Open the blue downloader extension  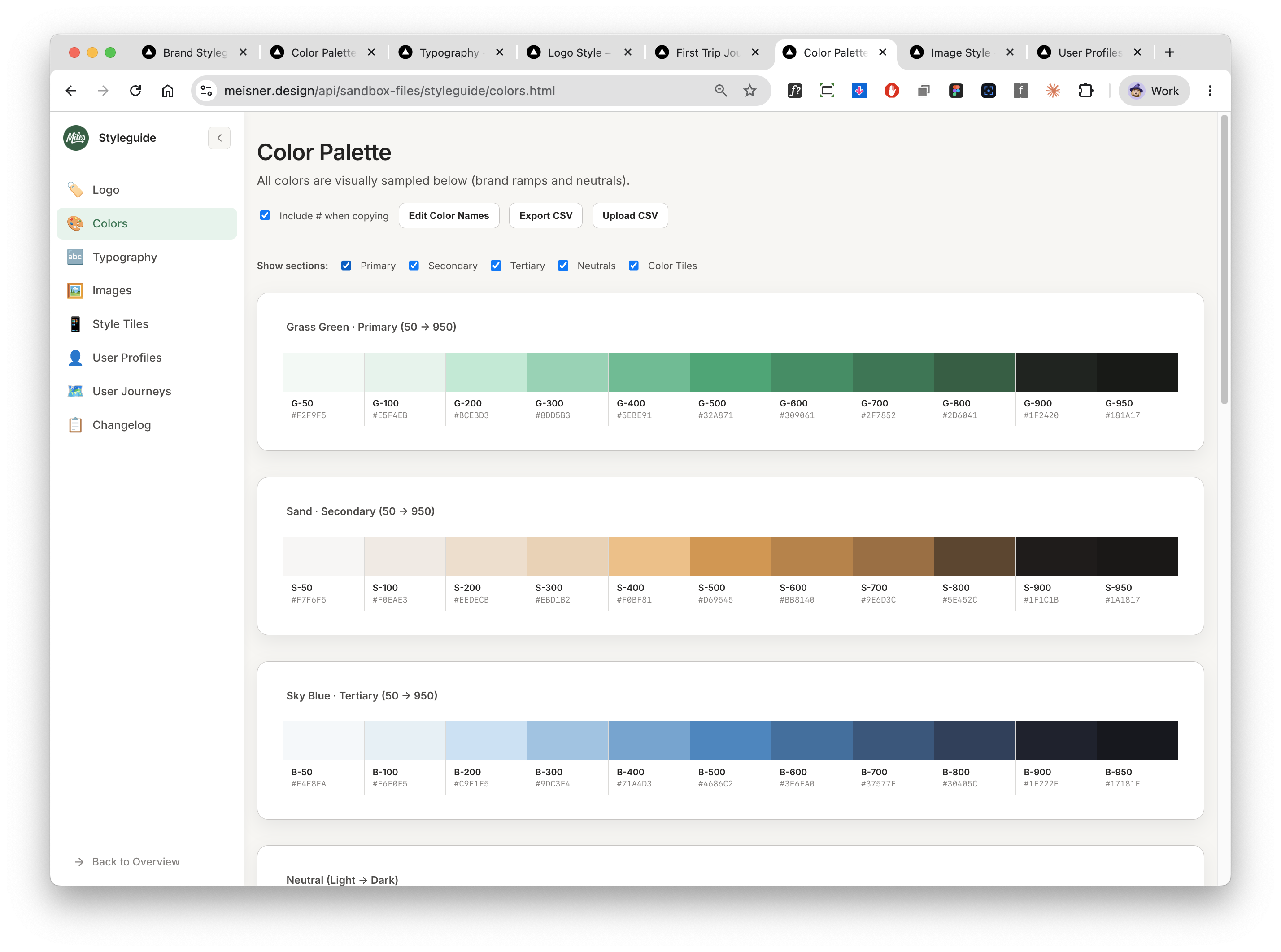coord(859,91)
